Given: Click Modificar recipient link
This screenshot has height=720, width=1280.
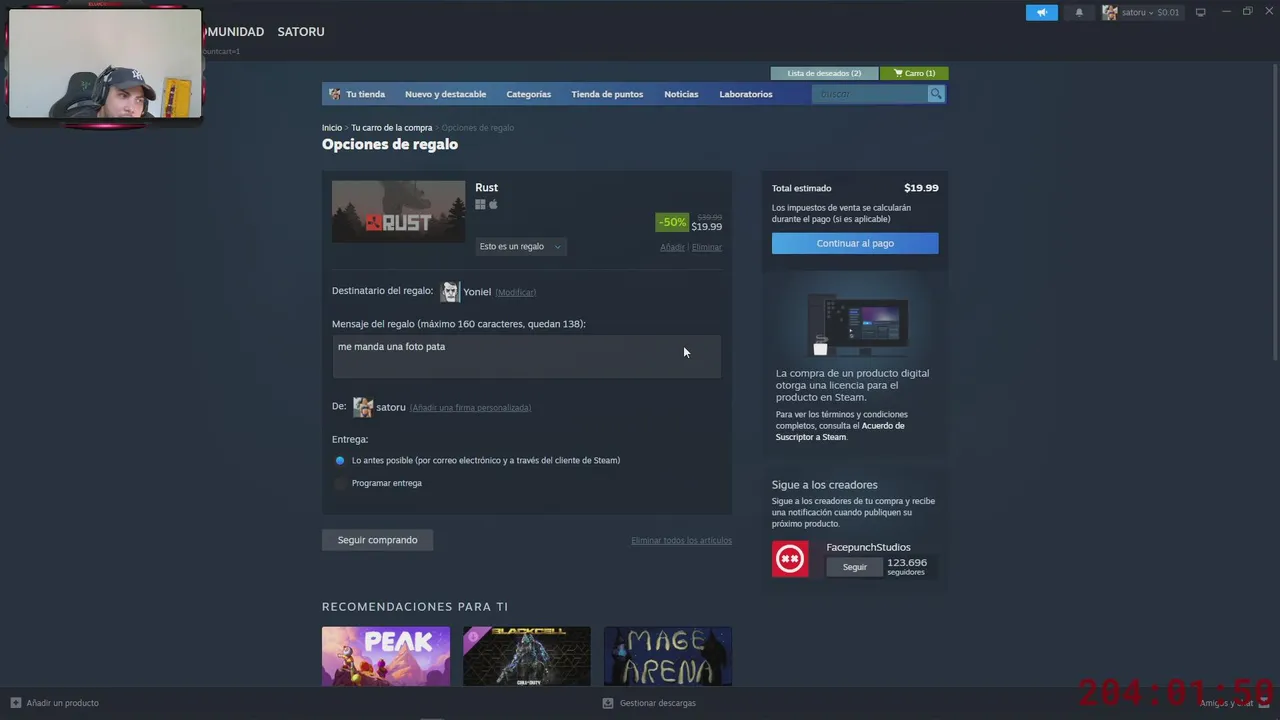Looking at the screenshot, I should click(516, 292).
